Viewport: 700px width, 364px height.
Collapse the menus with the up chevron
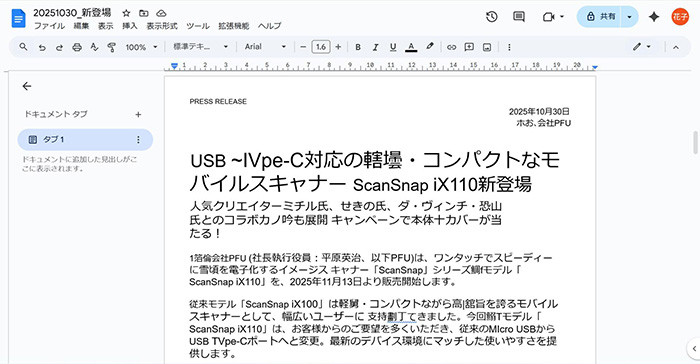676,47
